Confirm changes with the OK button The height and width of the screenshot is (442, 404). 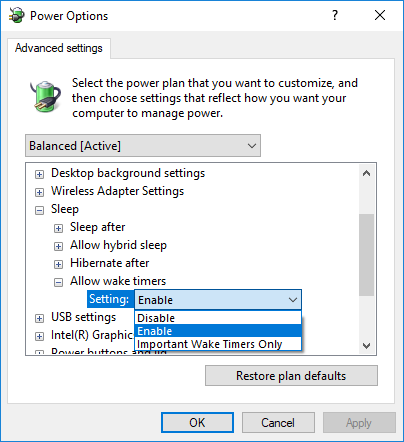(197, 423)
